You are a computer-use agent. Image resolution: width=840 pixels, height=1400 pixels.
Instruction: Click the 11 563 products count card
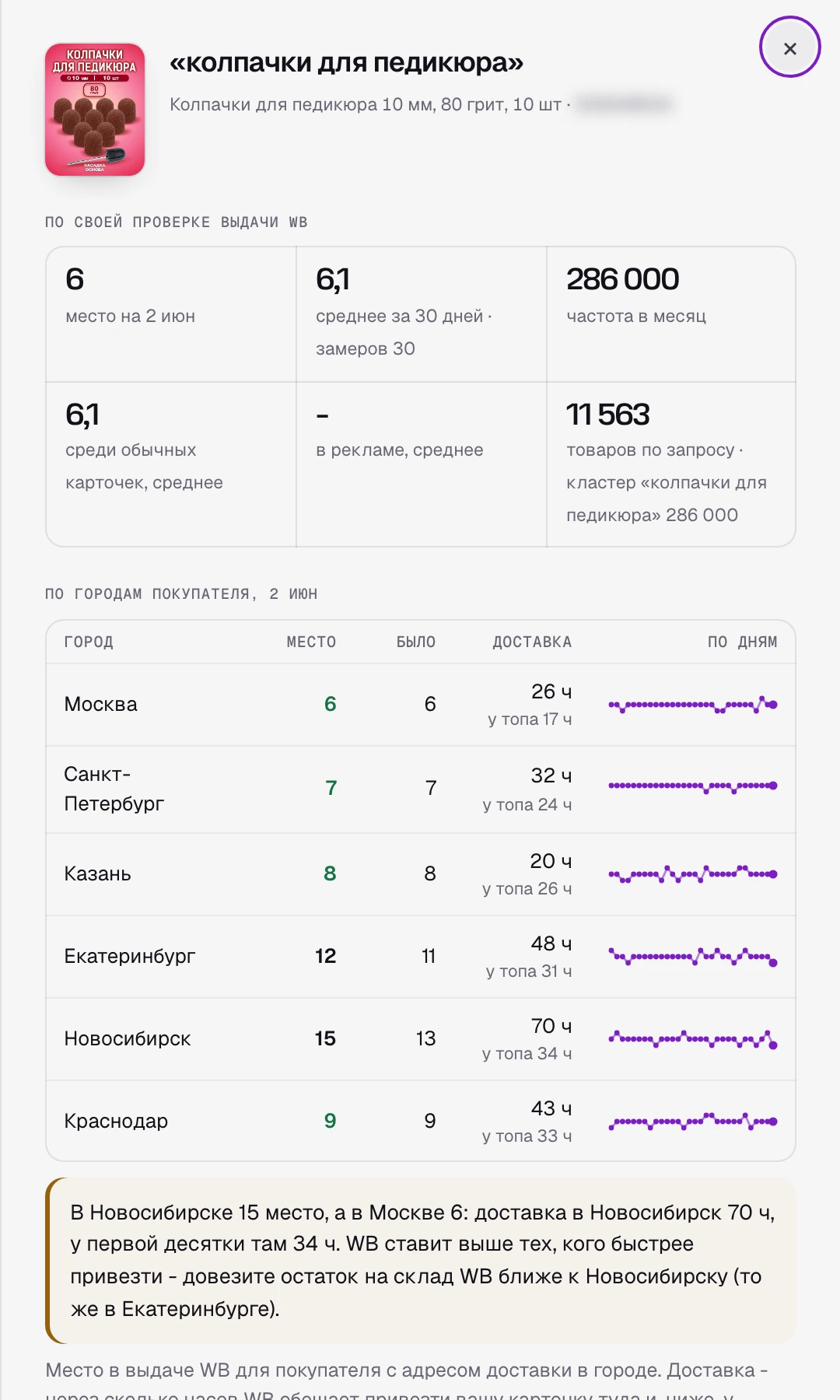coord(671,464)
